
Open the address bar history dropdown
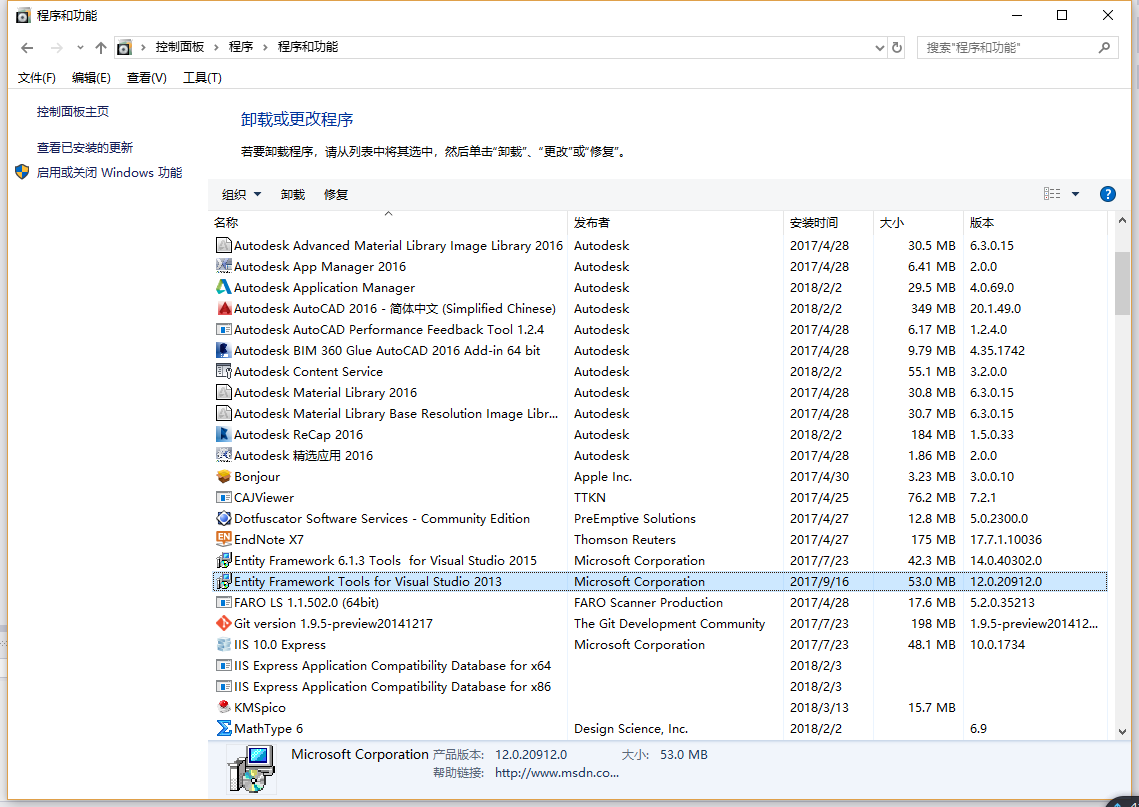[x=880, y=48]
